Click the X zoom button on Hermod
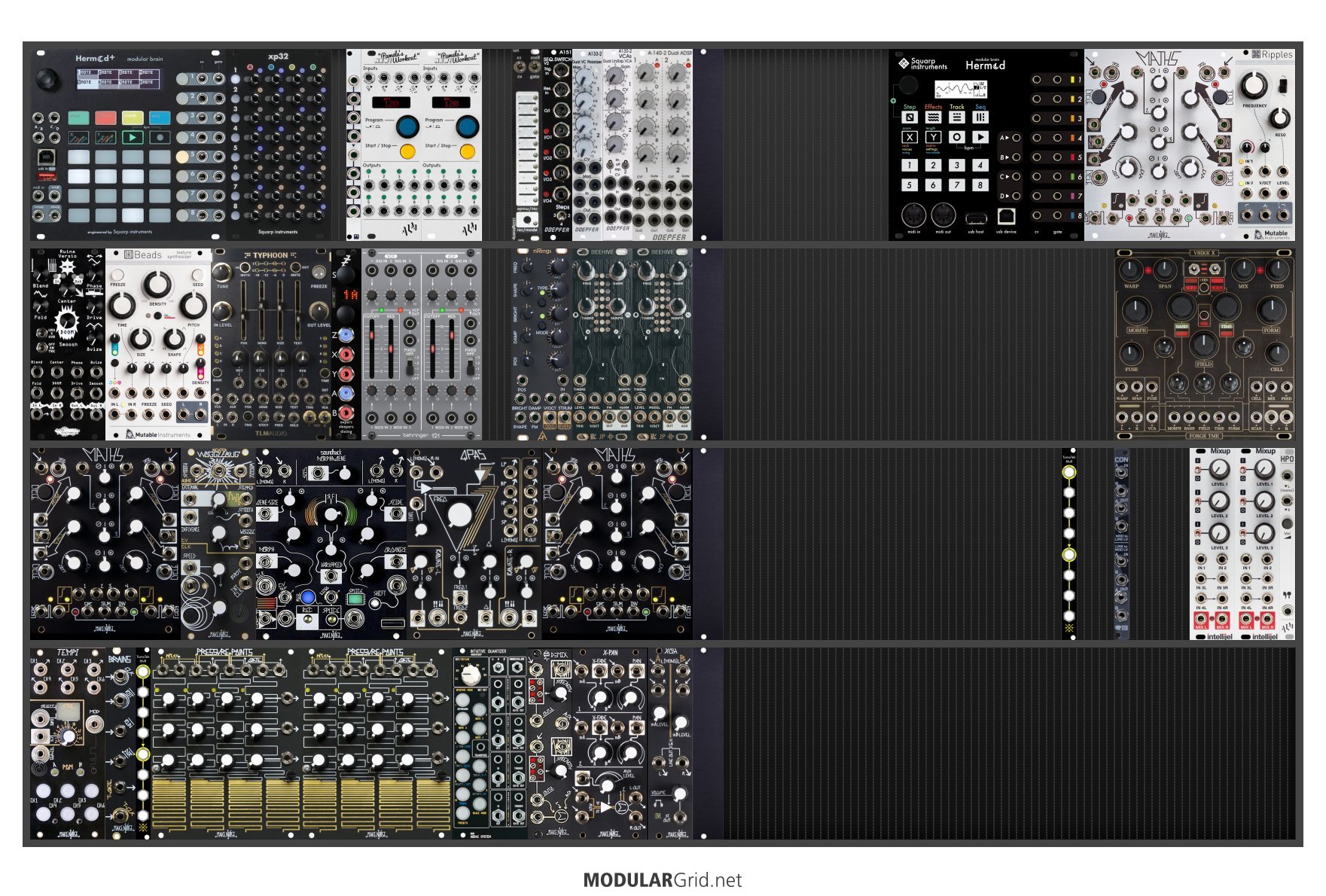1326x896 pixels. (x=909, y=137)
